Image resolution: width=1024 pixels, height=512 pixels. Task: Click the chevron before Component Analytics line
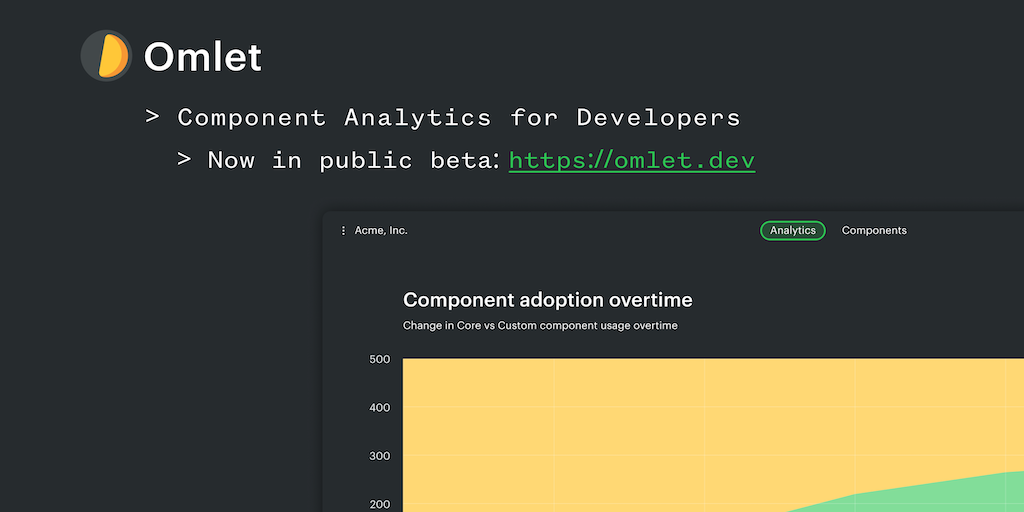pyautogui.click(x=152, y=117)
